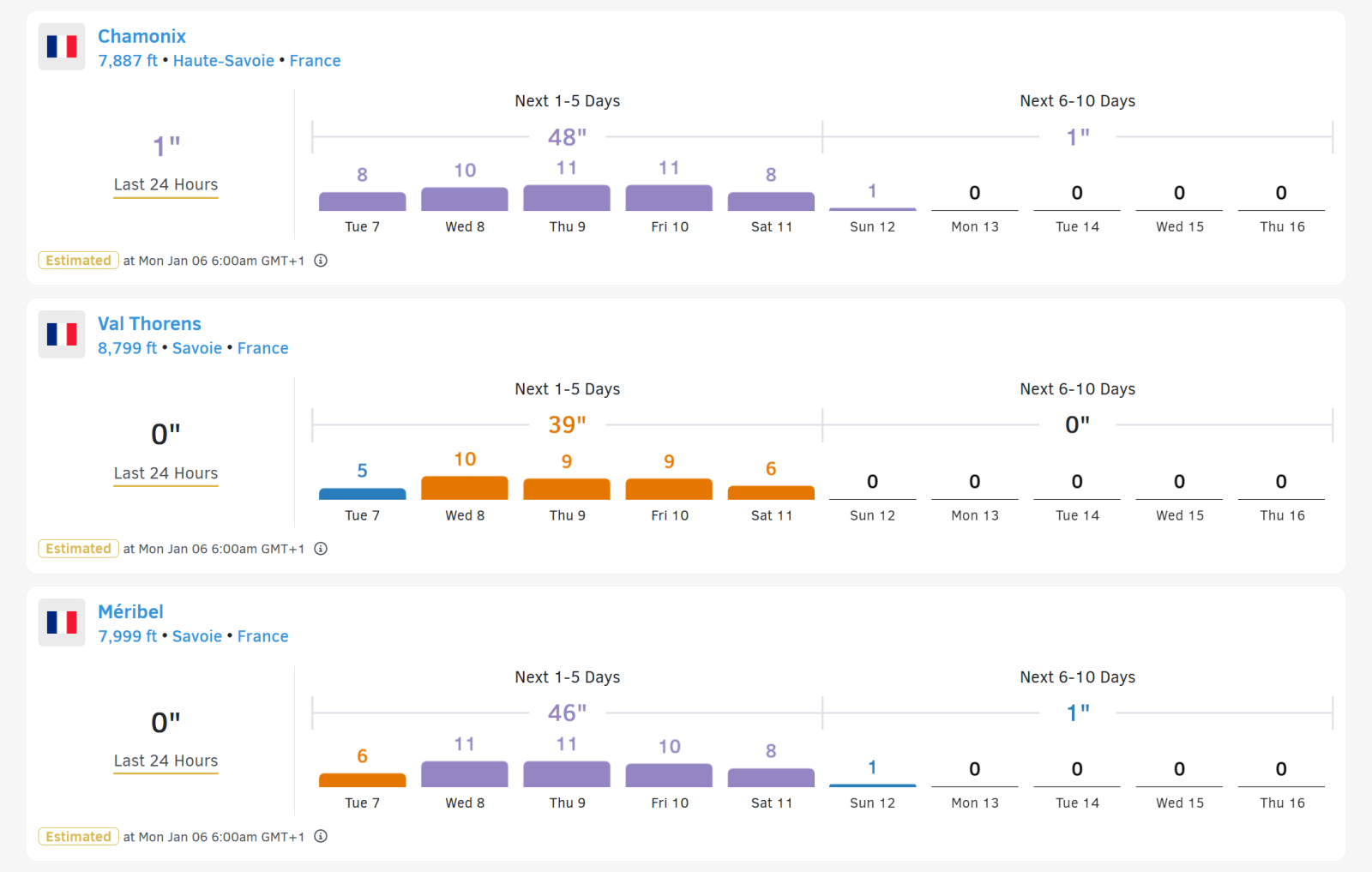This screenshot has width=1372, height=872.
Task: Select Méribel's orange Tue 7 snowfall bar
Action: pyautogui.click(x=363, y=780)
